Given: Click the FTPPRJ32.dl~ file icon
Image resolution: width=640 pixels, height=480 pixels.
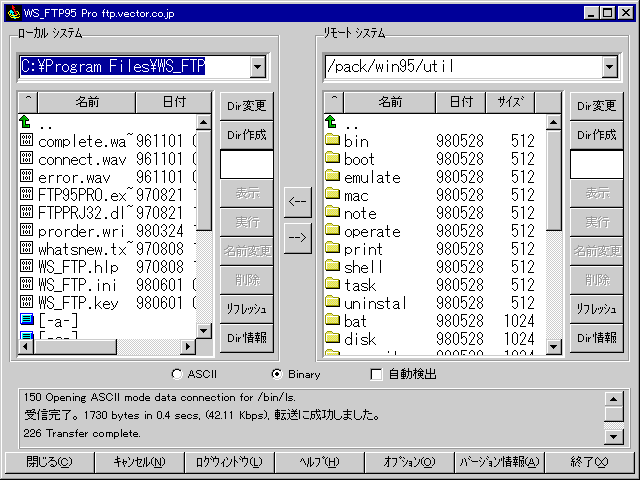Looking at the screenshot, I should pos(27,212).
